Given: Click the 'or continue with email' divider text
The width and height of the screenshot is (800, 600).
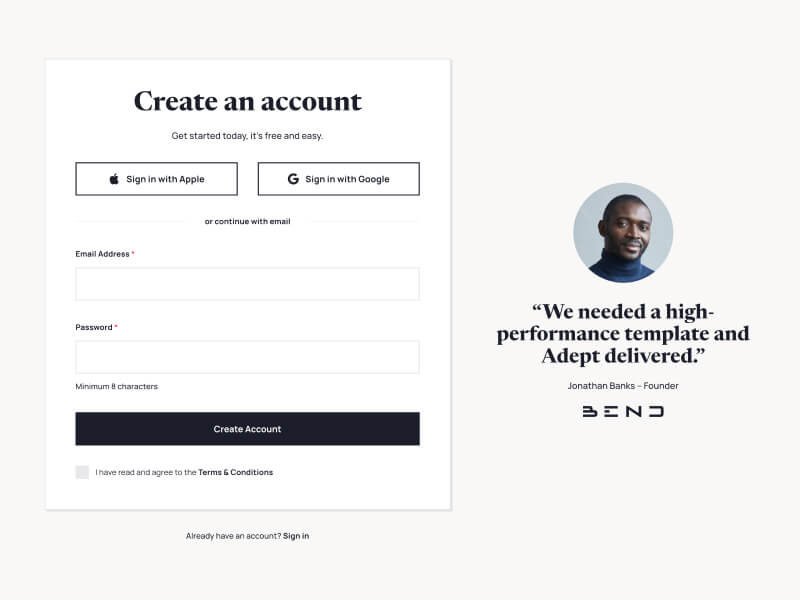Looking at the screenshot, I should tap(247, 221).
